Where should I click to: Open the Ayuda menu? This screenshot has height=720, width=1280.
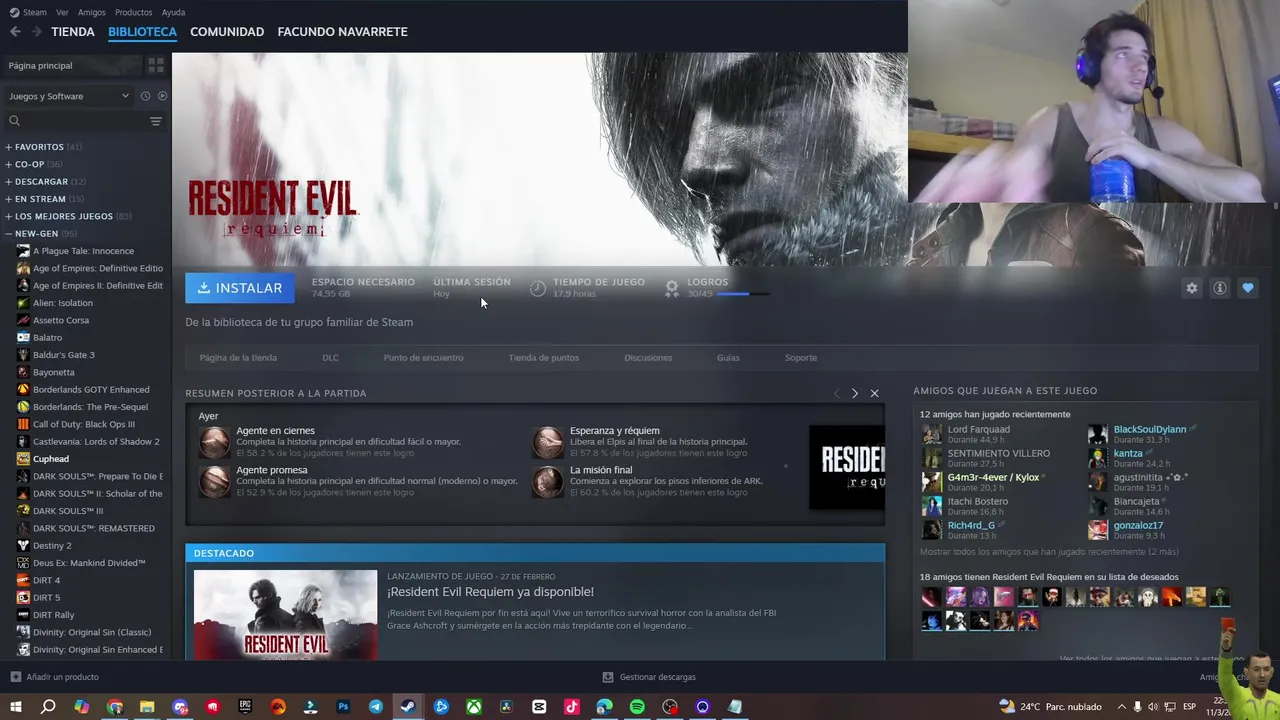click(x=173, y=12)
